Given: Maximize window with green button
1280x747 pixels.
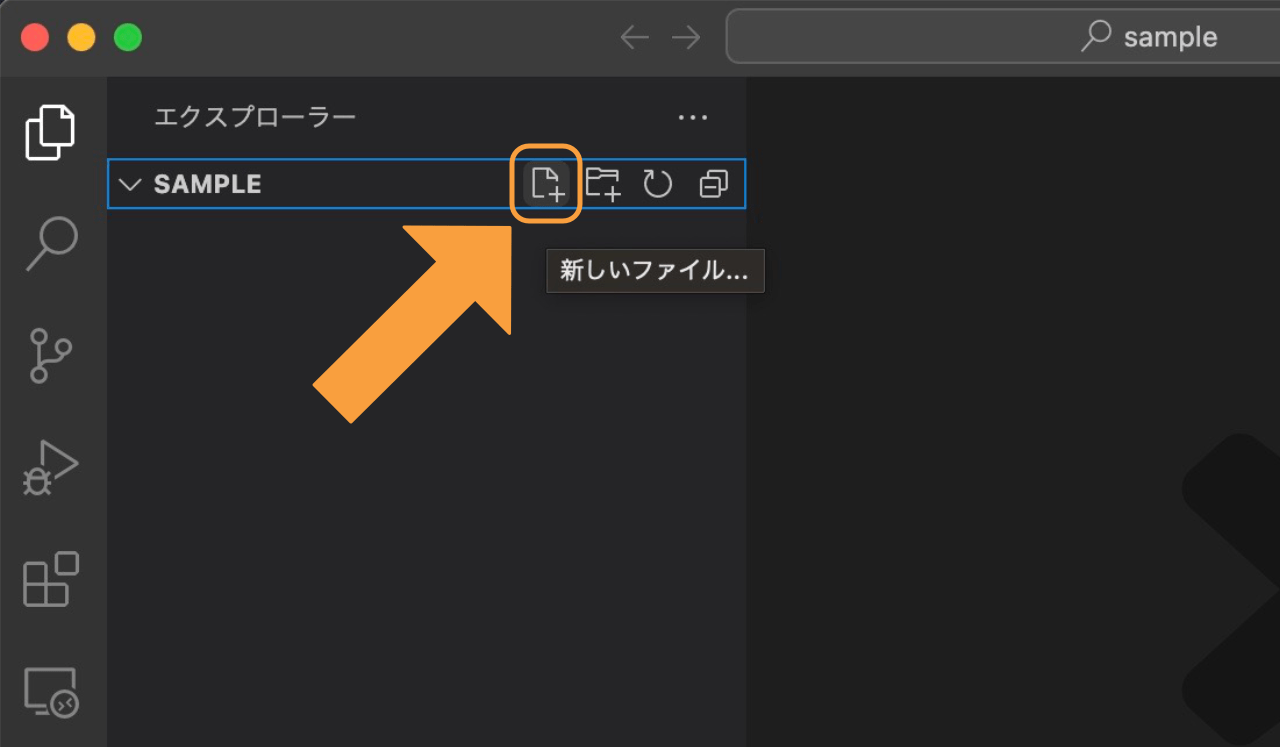Looking at the screenshot, I should click(x=127, y=38).
